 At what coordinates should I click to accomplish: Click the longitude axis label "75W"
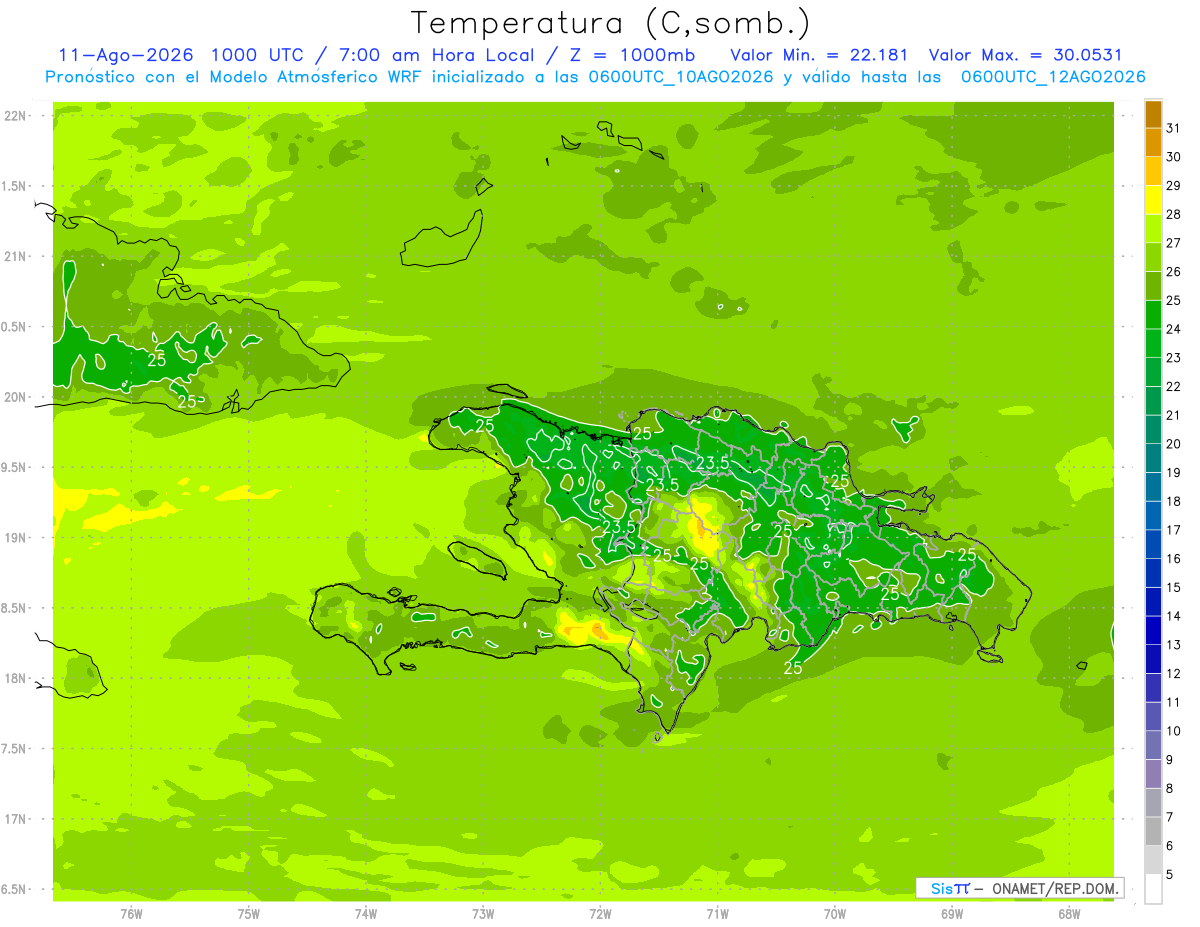tap(248, 914)
